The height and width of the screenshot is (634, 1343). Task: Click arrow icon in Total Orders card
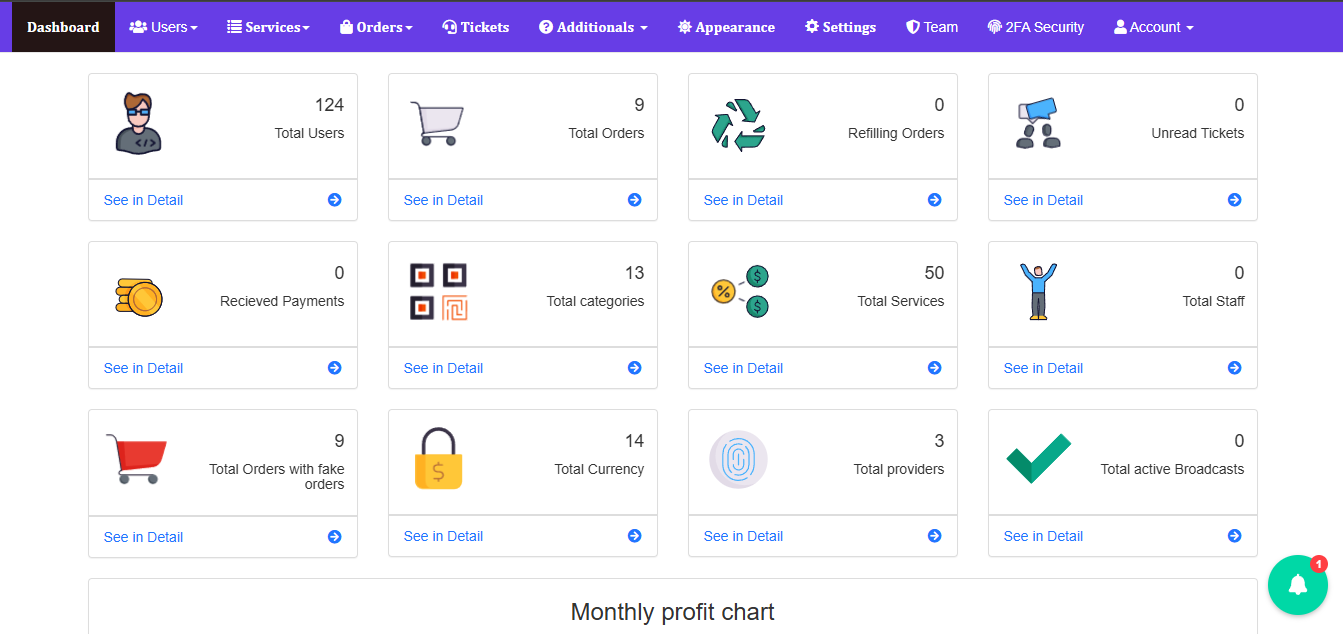pos(634,200)
